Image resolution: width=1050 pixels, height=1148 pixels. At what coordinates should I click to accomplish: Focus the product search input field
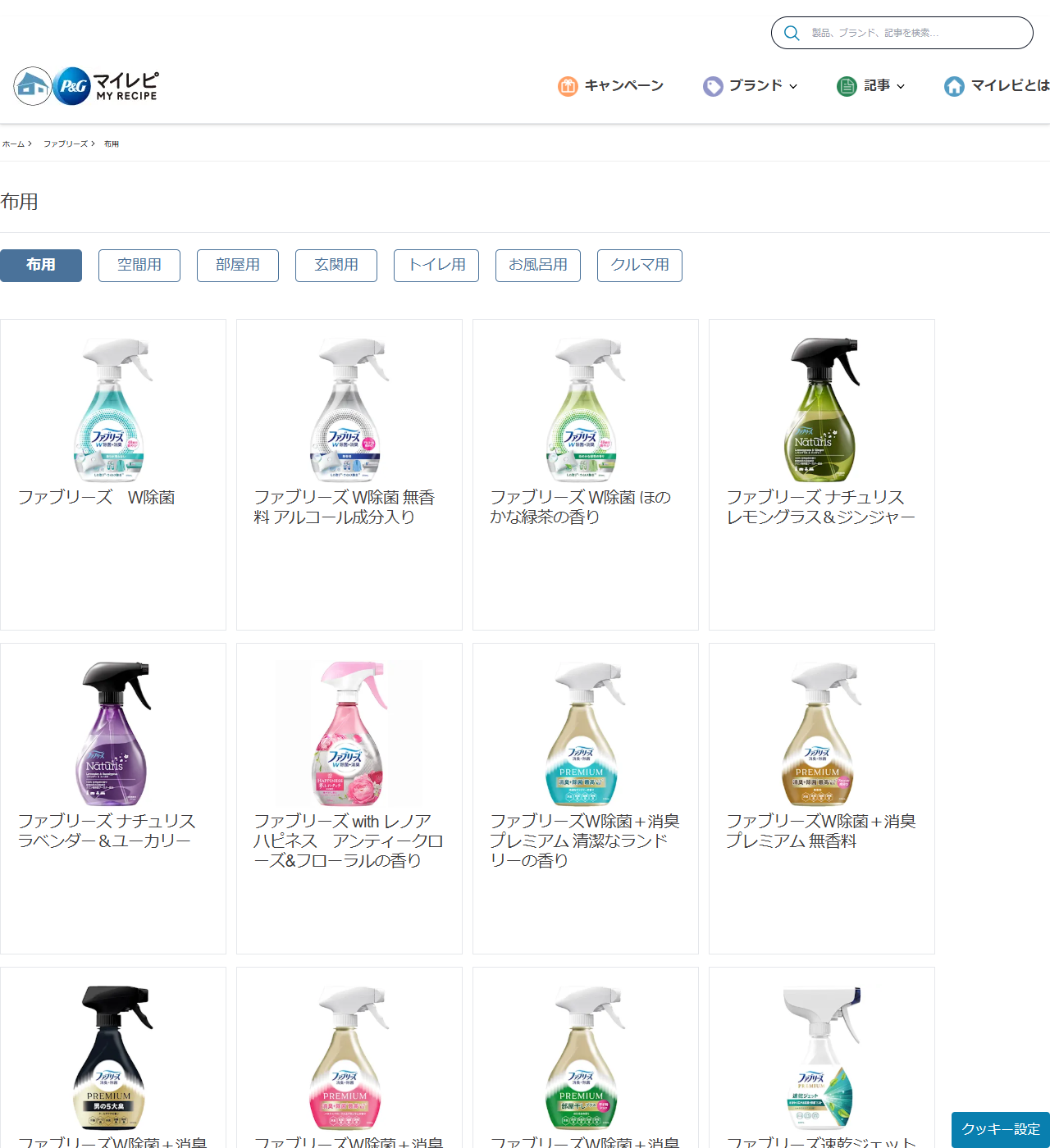[x=902, y=33]
